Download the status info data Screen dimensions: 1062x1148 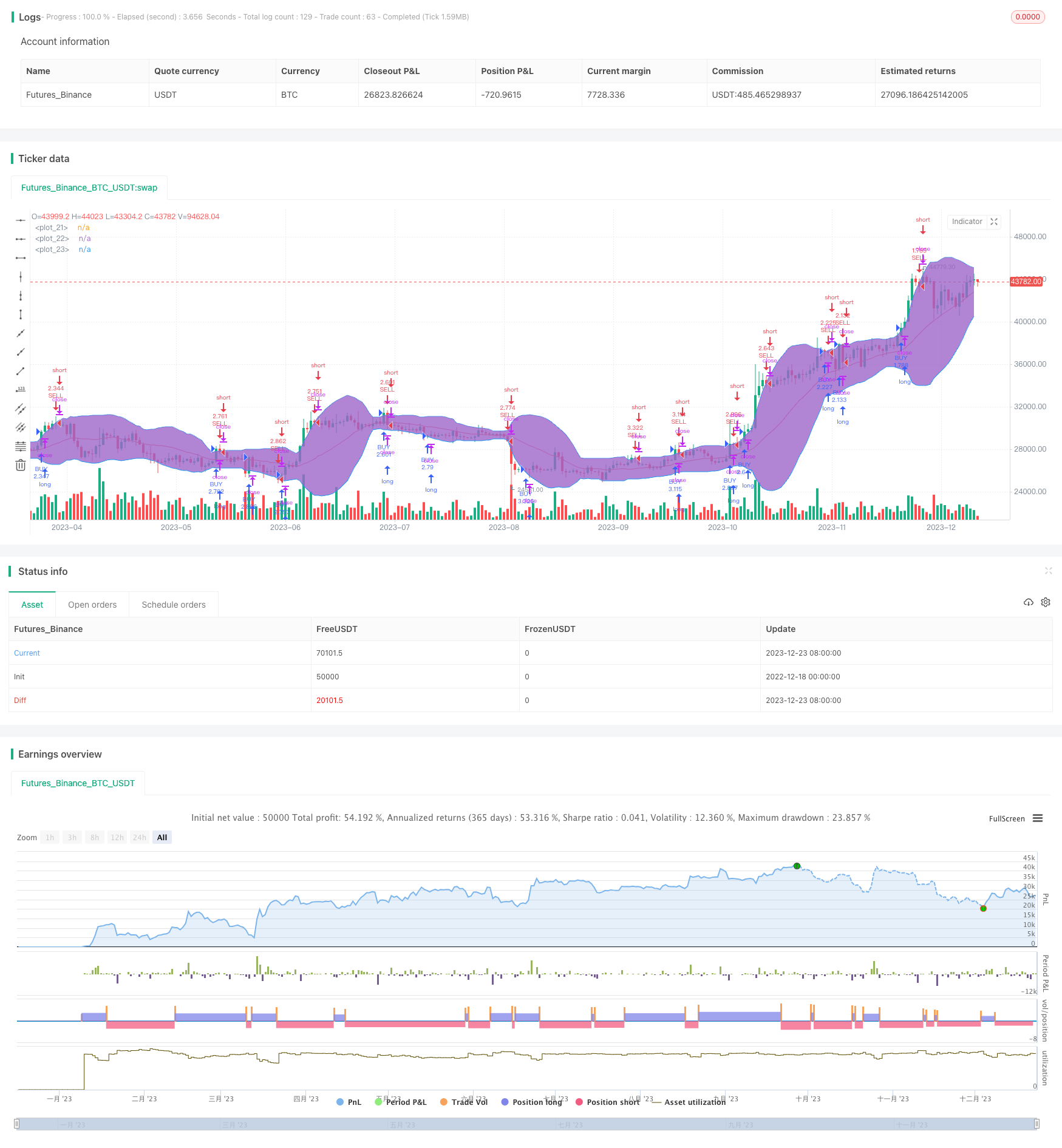tap(1028, 602)
